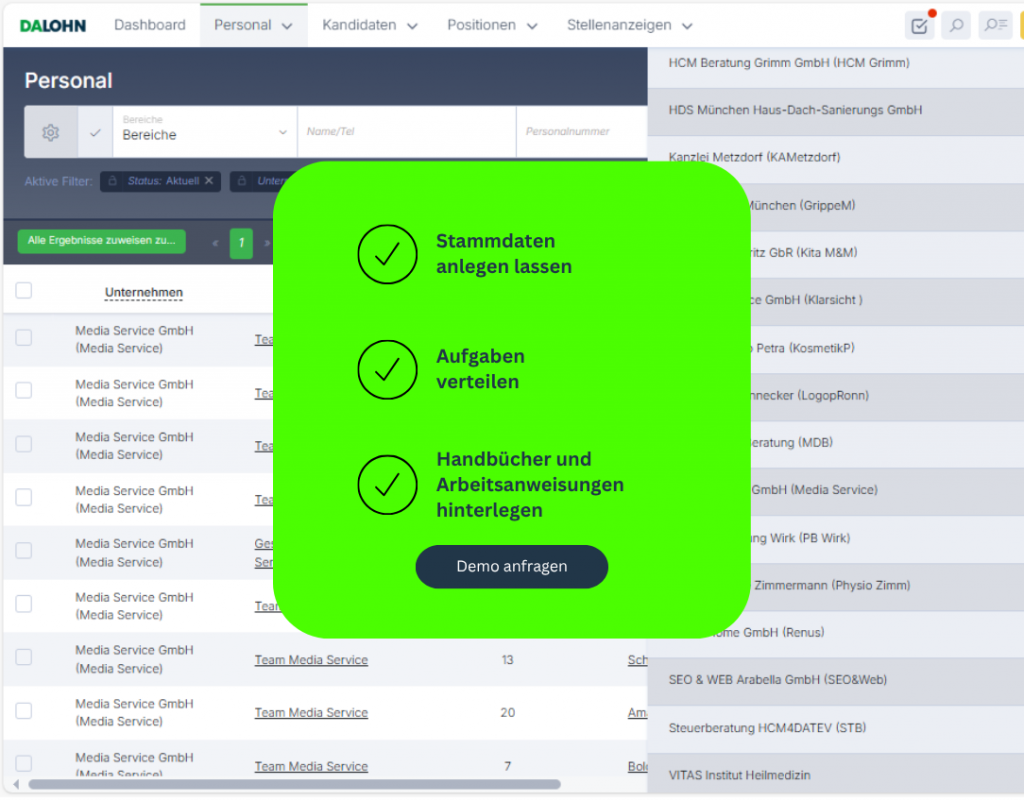Open the tasks checklist icon with notification
Screen dimensions: 1024x801
click(918, 26)
